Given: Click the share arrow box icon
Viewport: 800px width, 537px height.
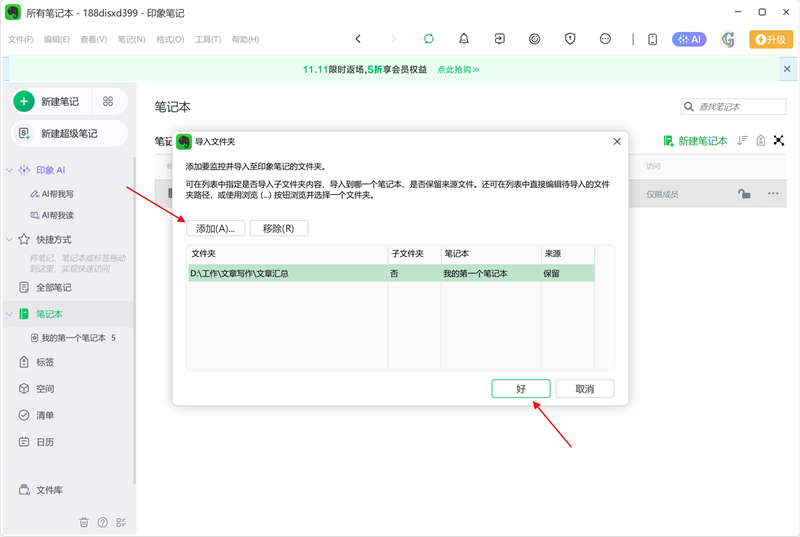Looking at the screenshot, I should pyautogui.click(x=499, y=39).
